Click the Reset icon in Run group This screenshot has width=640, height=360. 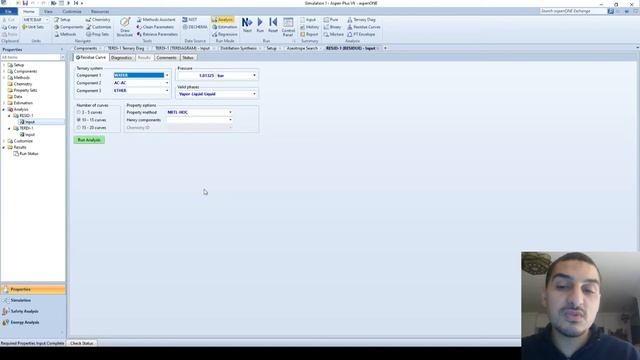(x=273, y=25)
